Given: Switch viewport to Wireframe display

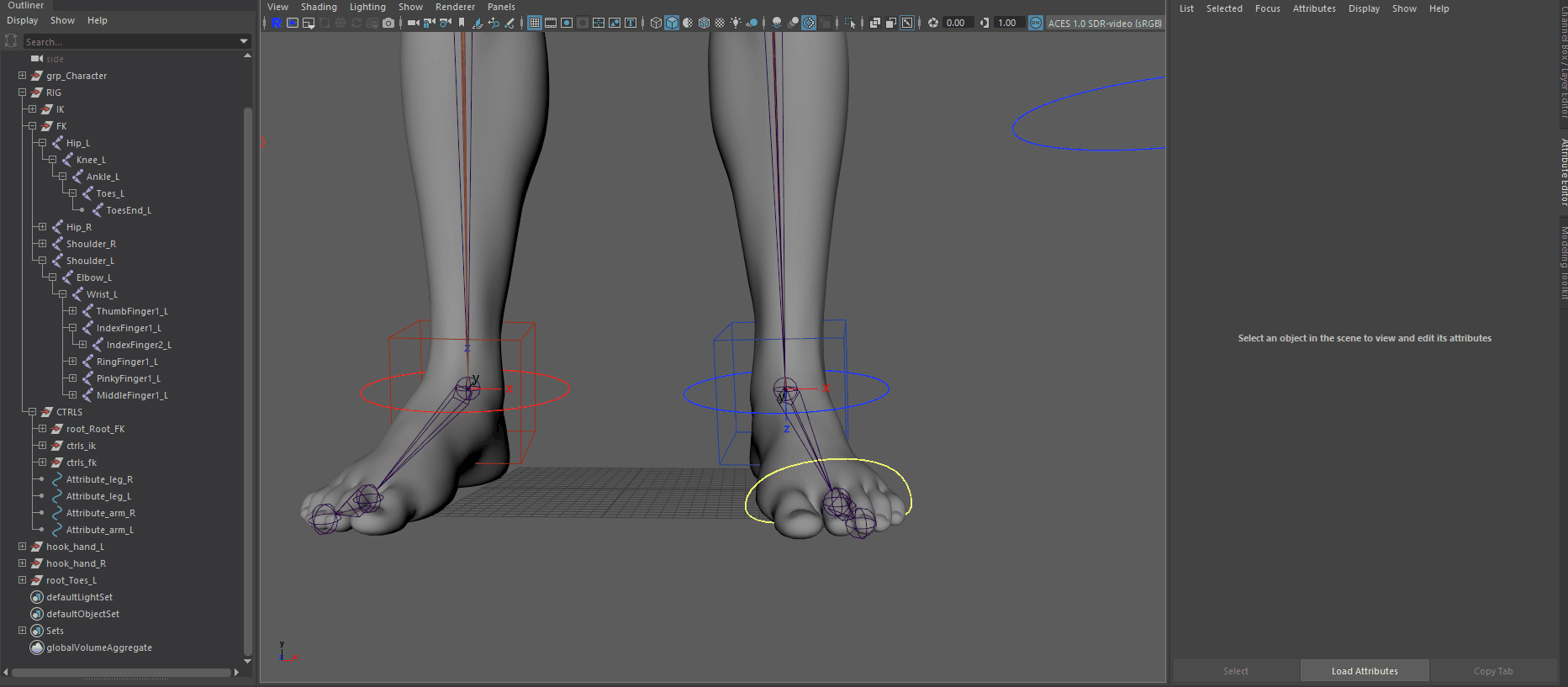Looking at the screenshot, I should pyautogui.click(x=656, y=23).
